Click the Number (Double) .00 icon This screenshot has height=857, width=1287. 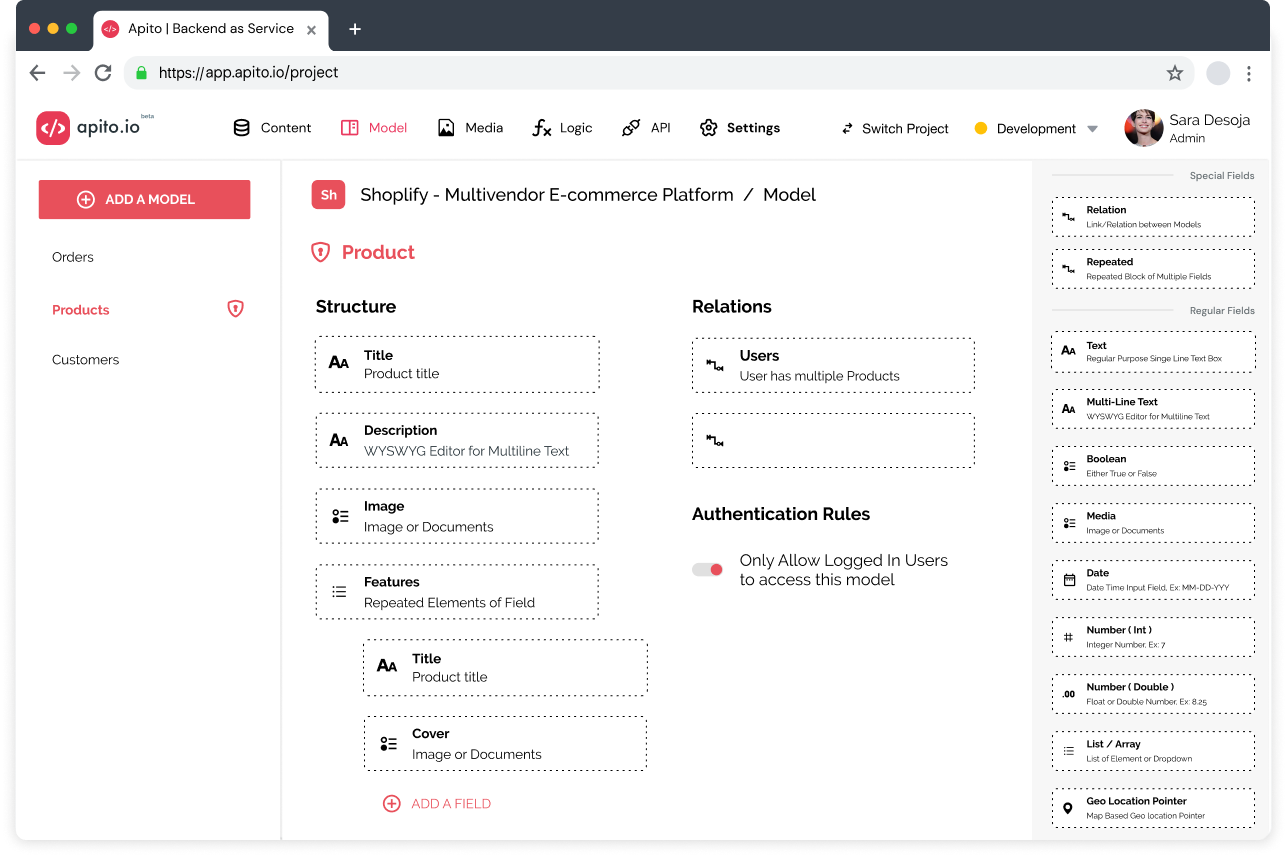point(1068,694)
